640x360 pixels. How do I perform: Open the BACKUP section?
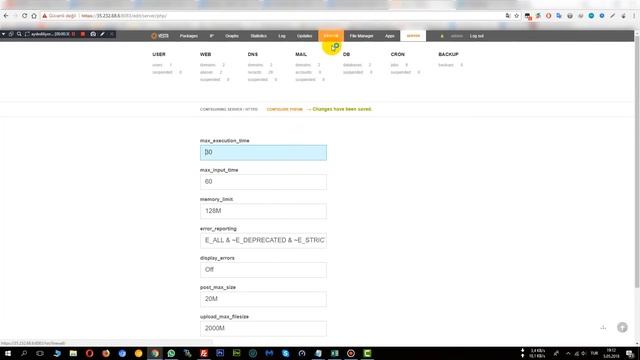(x=448, y=54)
